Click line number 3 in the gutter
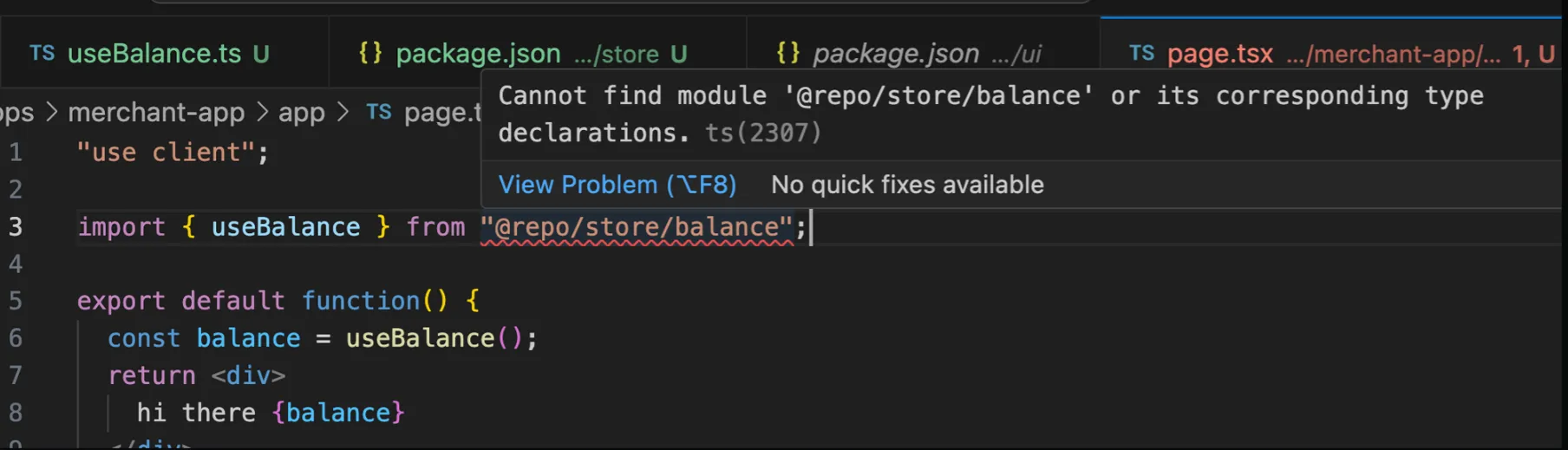Image resolution: width=1568 pixels, height=450 pixels. 16,227
